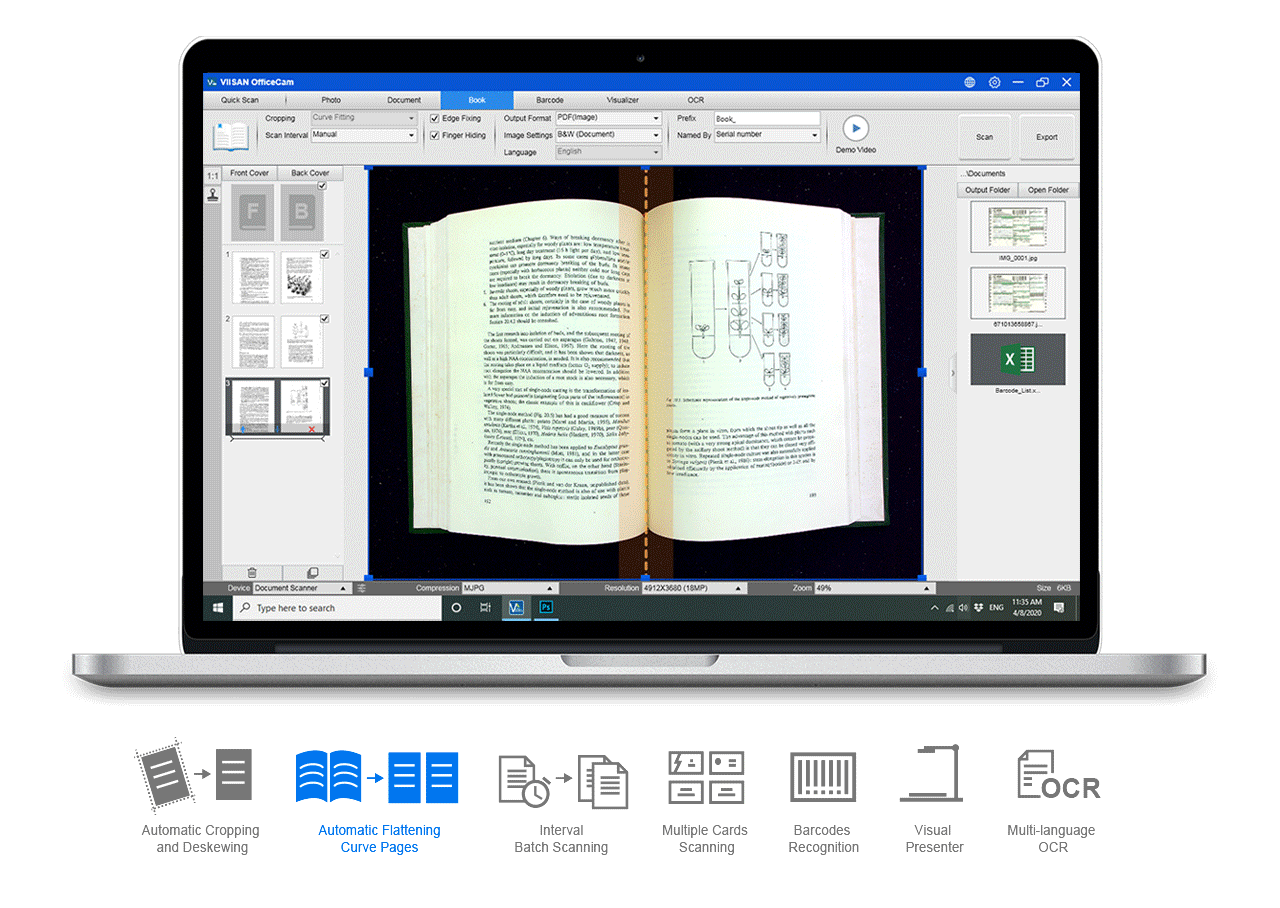The height and width of the screenshot is (908, 1280).
Task: Click the red X on page 3 thumbnail
Action: [x=312, y=429]
